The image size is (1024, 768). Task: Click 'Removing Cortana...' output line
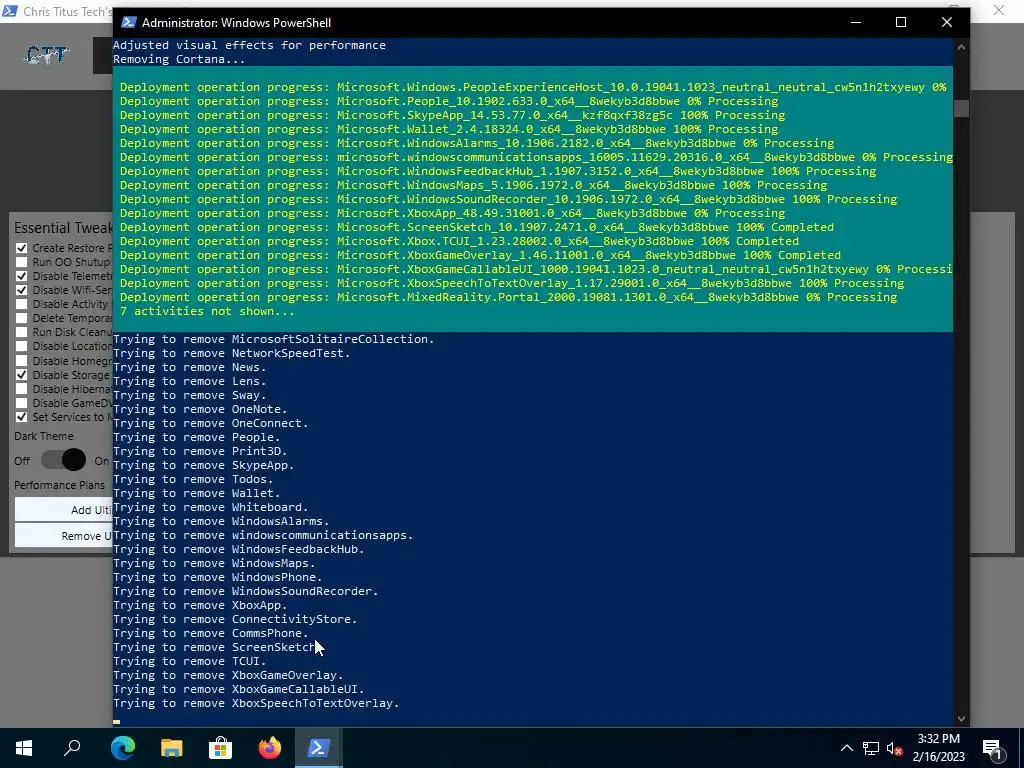coord(179,59)
